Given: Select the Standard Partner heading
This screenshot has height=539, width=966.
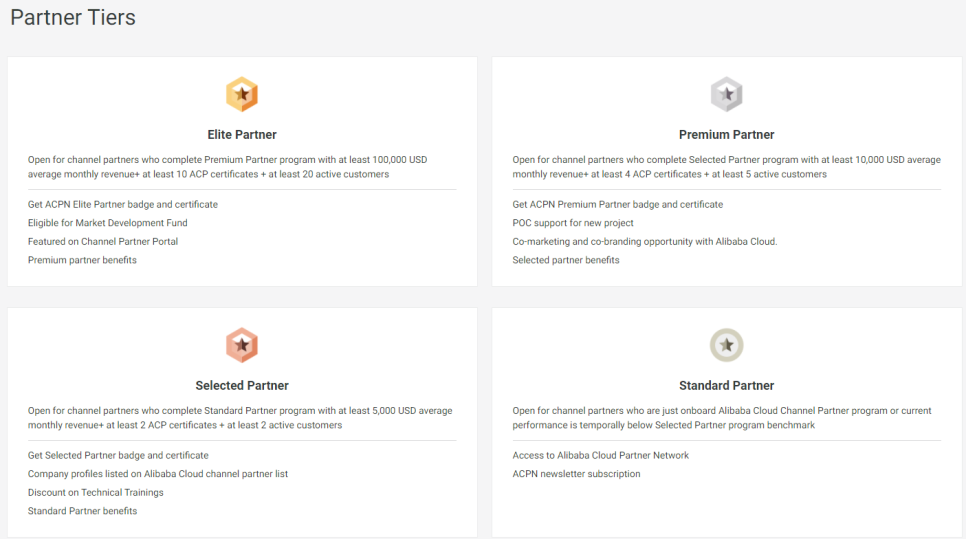Looking at the screenshot, I should coord(727,386).
